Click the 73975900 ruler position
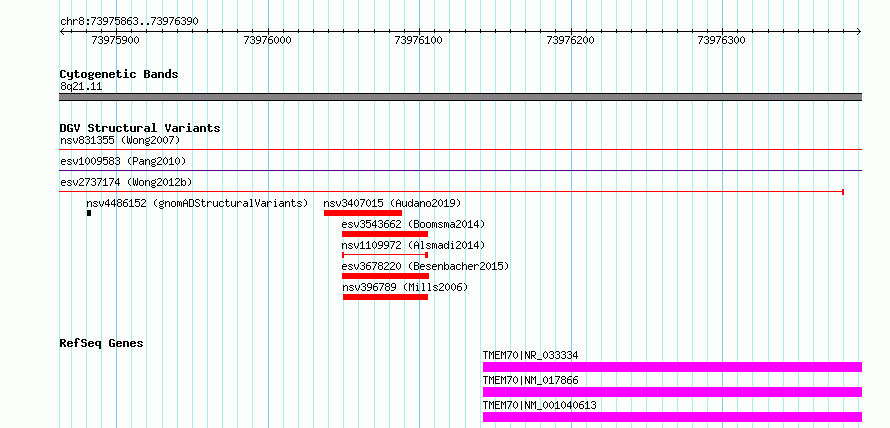The image size is (890, 428). coord(115,41)
